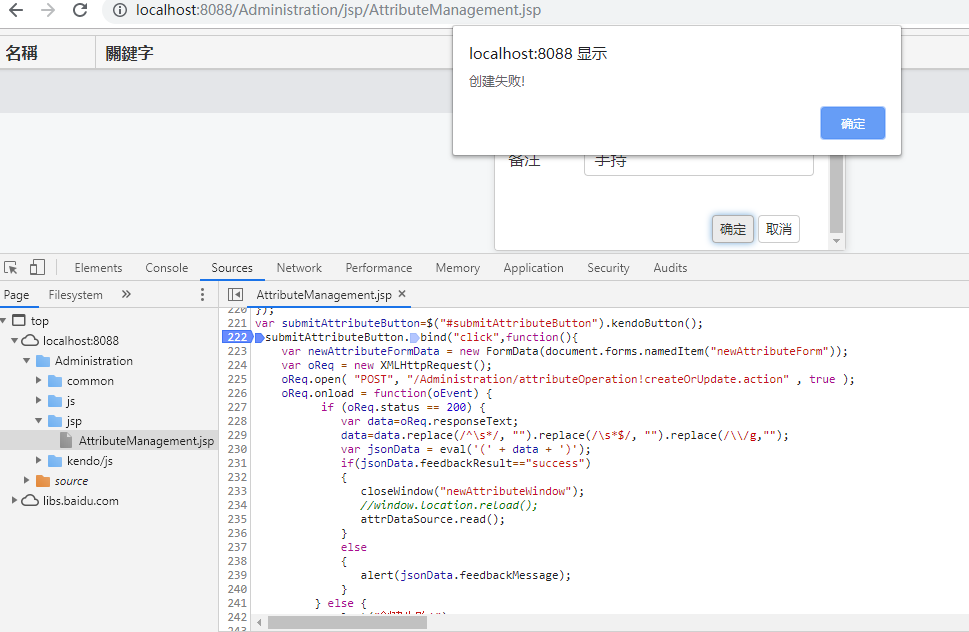Click the popup window's vertical scrollbar thumb
The width and height of the screenshot is (969, 632).
point(836,193)
